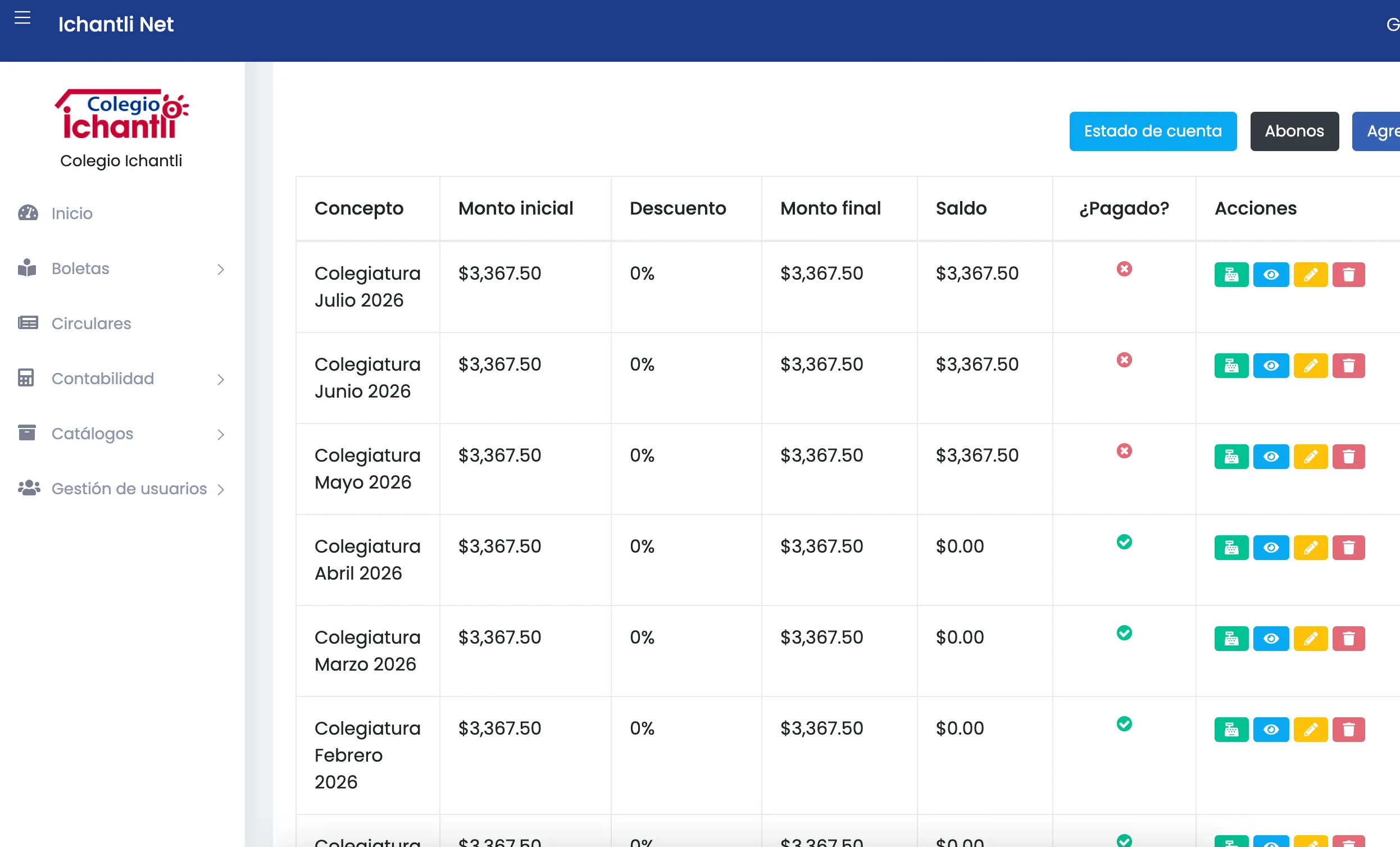
Task: Expand the Catálogos submenu chevron
Action: [221, 435]
